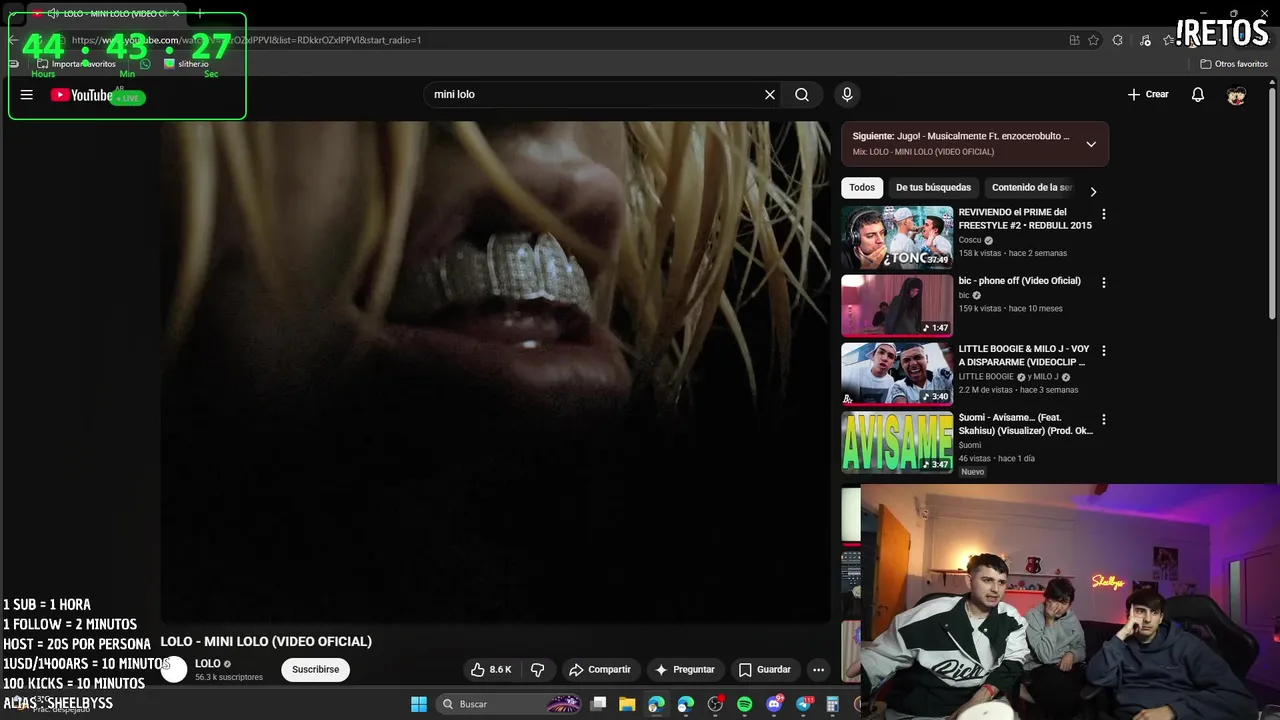The width and height of the screenshot is (1280, 720).
Task: Open Spotify from taskbar
Action: coord(745,704)
